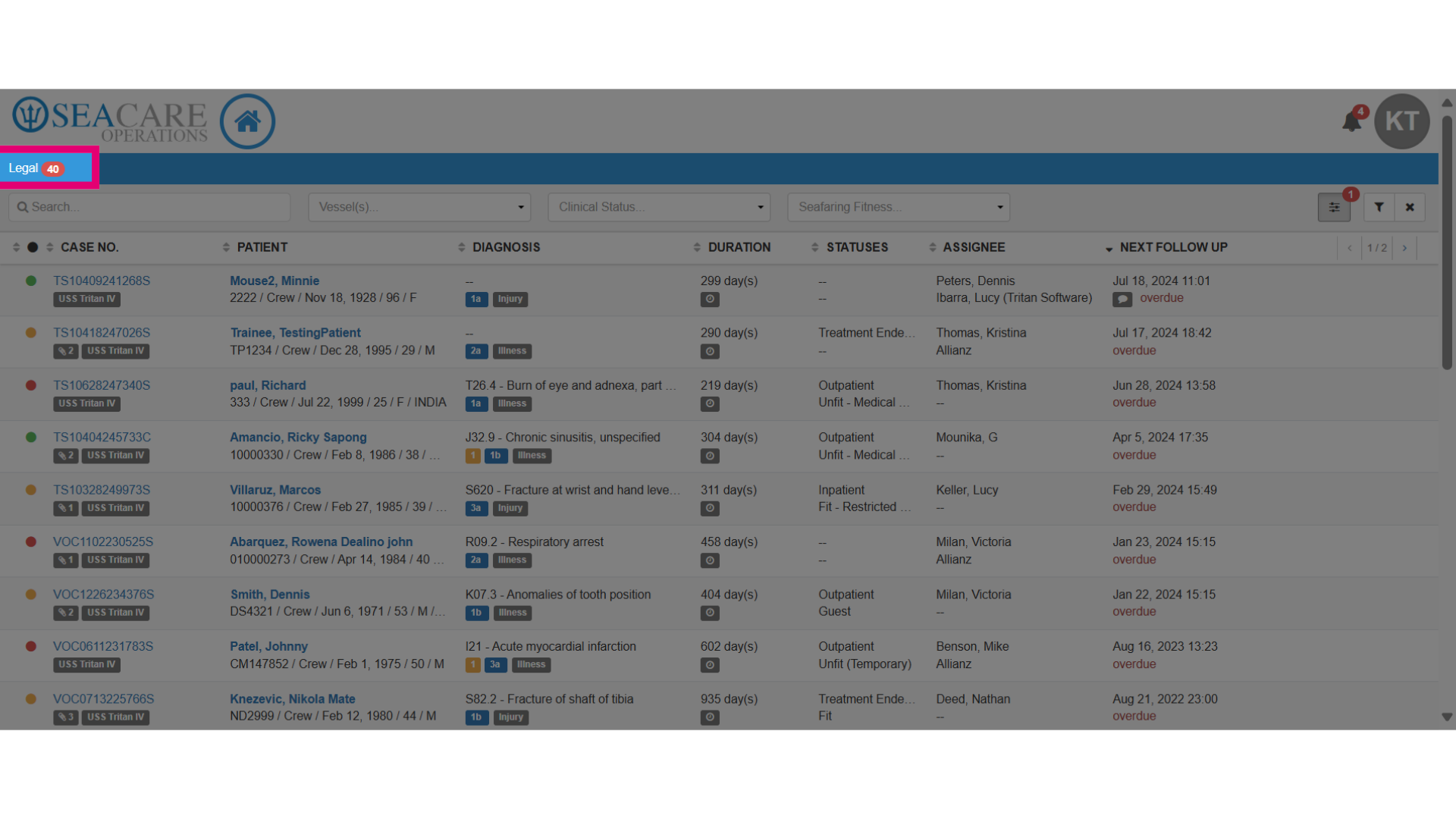Open the KT user avatar menu
Screen dimensions: 1456x819
point(1401,121)
